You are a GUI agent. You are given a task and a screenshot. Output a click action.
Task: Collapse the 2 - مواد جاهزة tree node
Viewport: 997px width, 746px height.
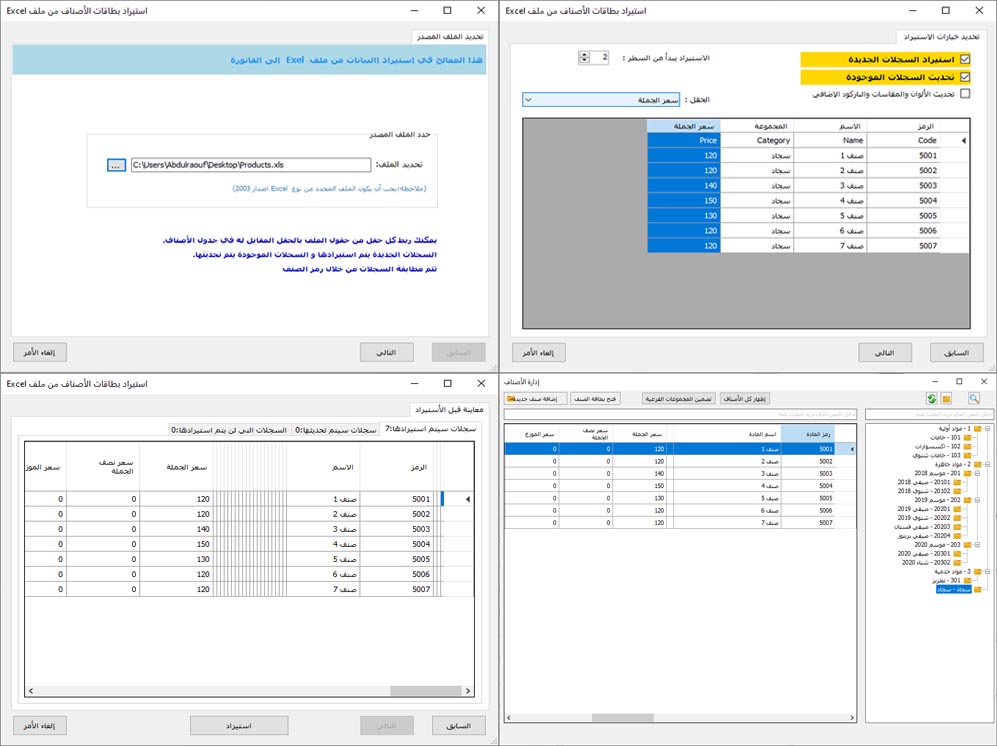pyautogui.click(x=987, y=464)
